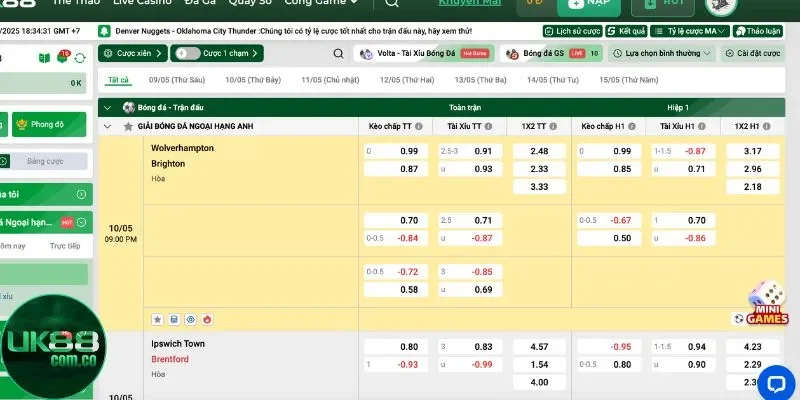Collapse the Bóng đá - Trận đấu section
The image size is (800, 400).
click(108, 107)
